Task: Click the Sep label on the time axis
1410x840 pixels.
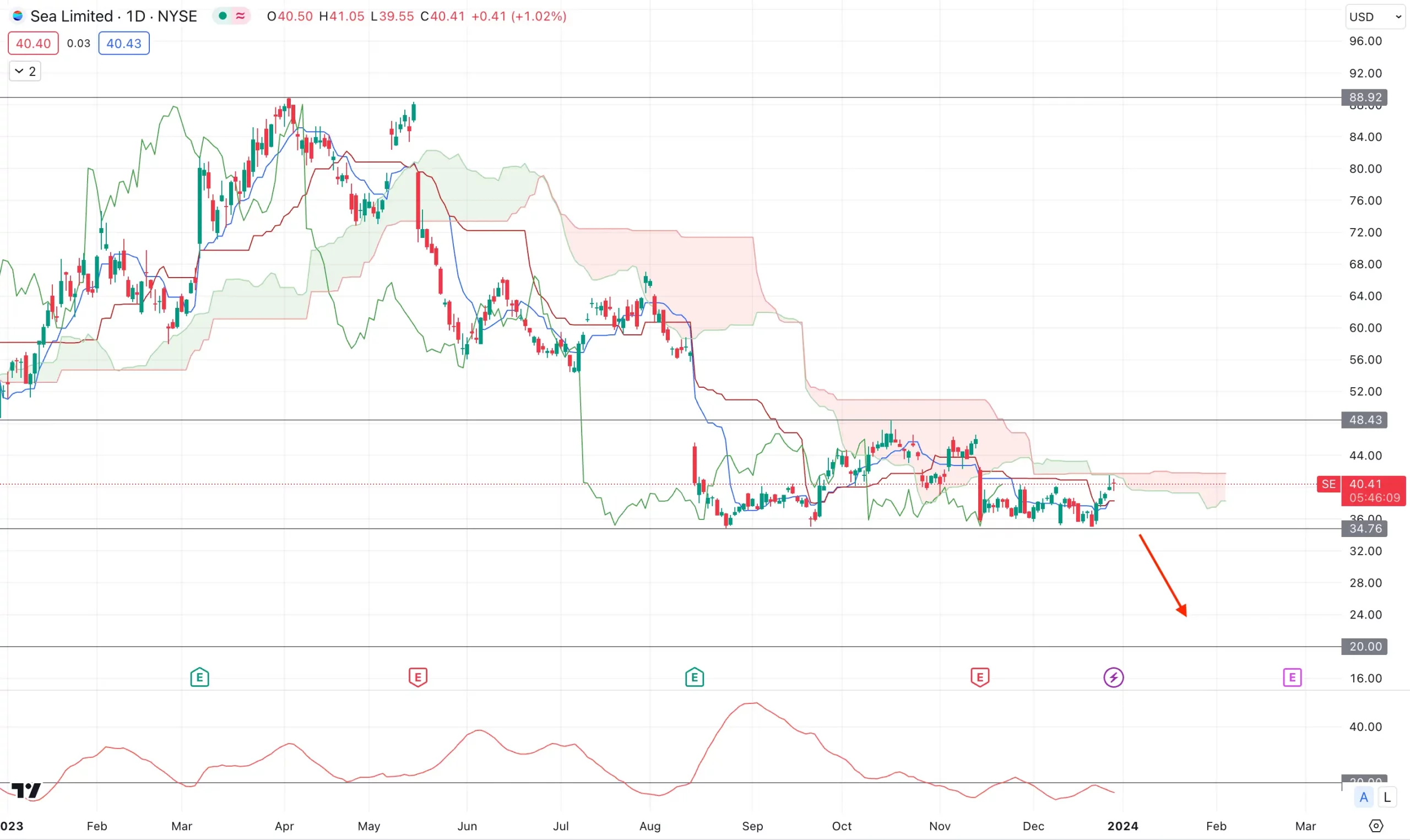Action: (752, 826)
